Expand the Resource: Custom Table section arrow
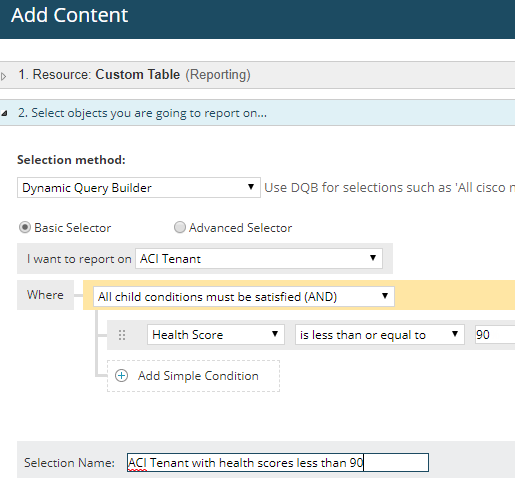Viewport: 515px width, 478px height. (x=4, y=76)
